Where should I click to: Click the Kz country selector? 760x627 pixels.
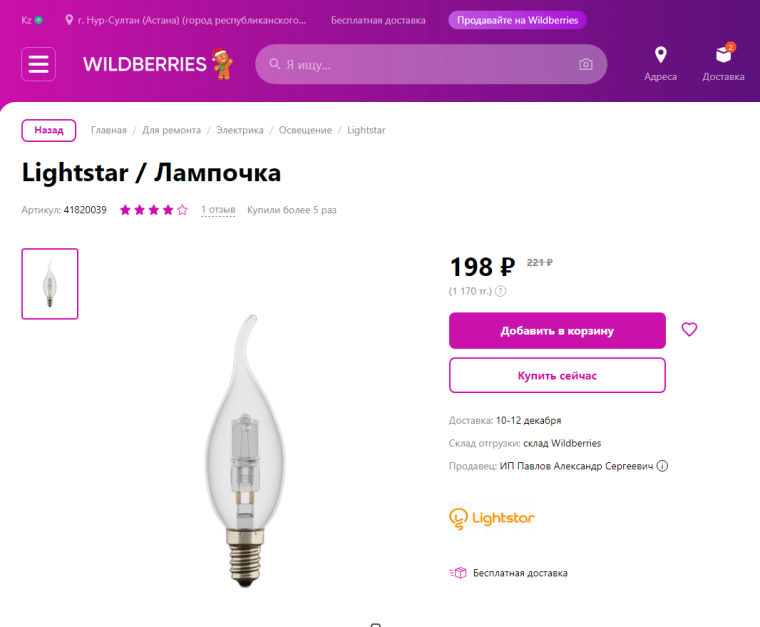(x=32, y=20)
